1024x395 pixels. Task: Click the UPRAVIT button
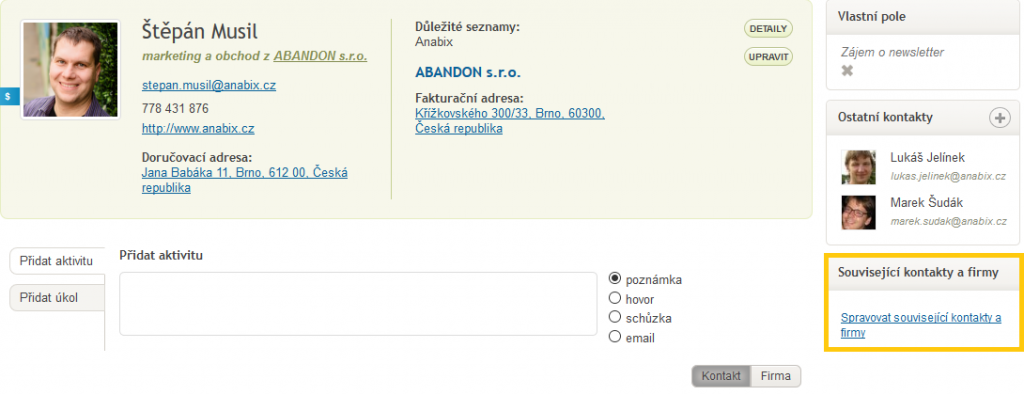pyautogui.click(x=768, y=57)
